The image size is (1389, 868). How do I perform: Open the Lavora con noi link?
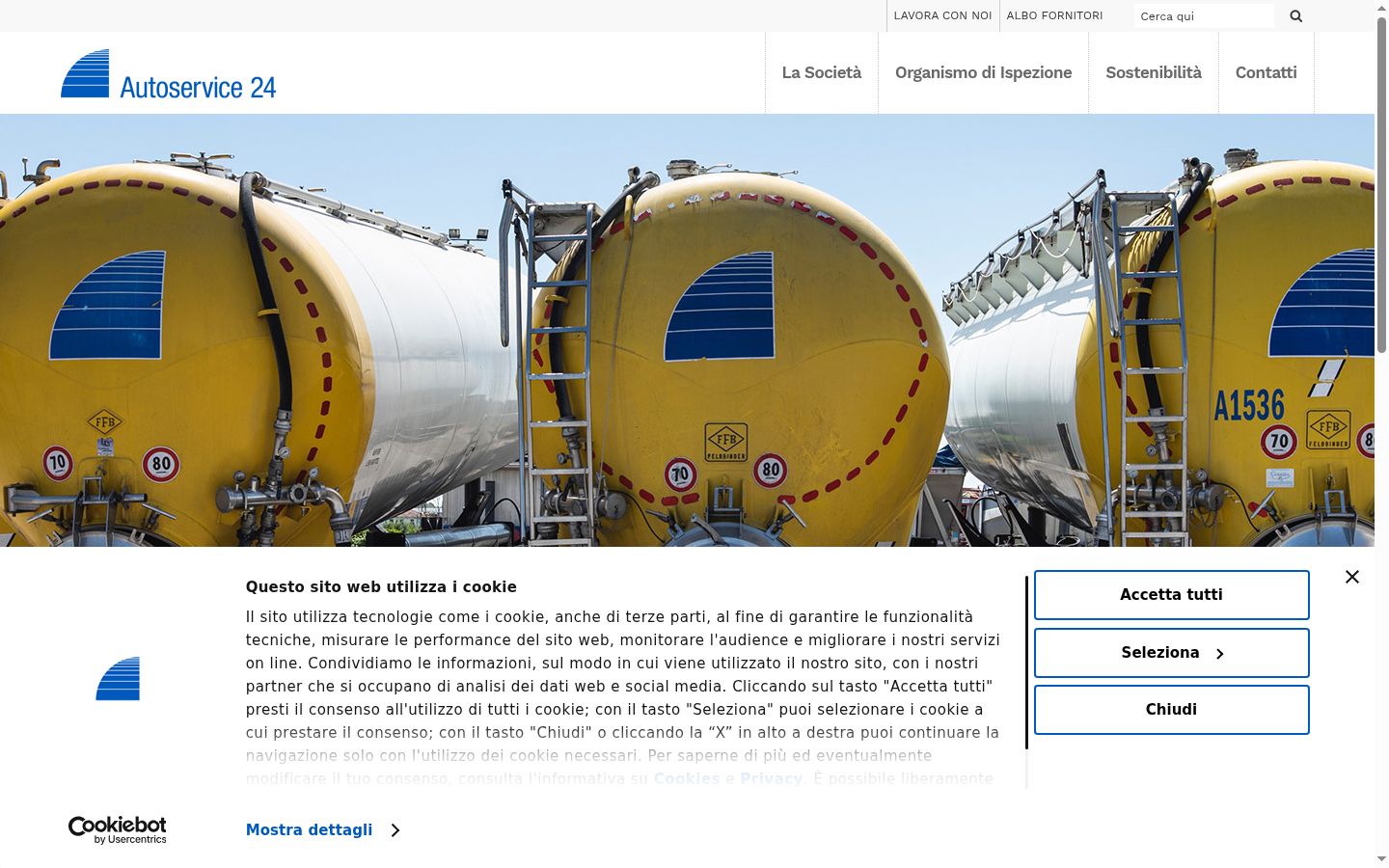coord(942,15)
